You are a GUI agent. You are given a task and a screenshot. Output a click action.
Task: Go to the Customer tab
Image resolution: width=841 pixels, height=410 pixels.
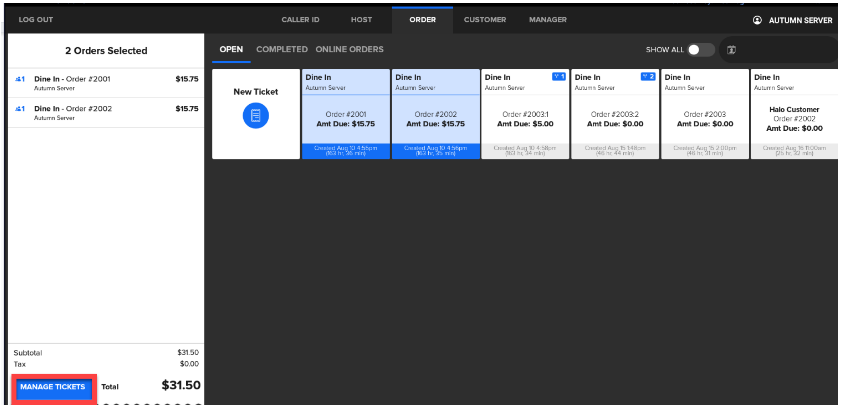pyautogui.click(x=485, y=20)
